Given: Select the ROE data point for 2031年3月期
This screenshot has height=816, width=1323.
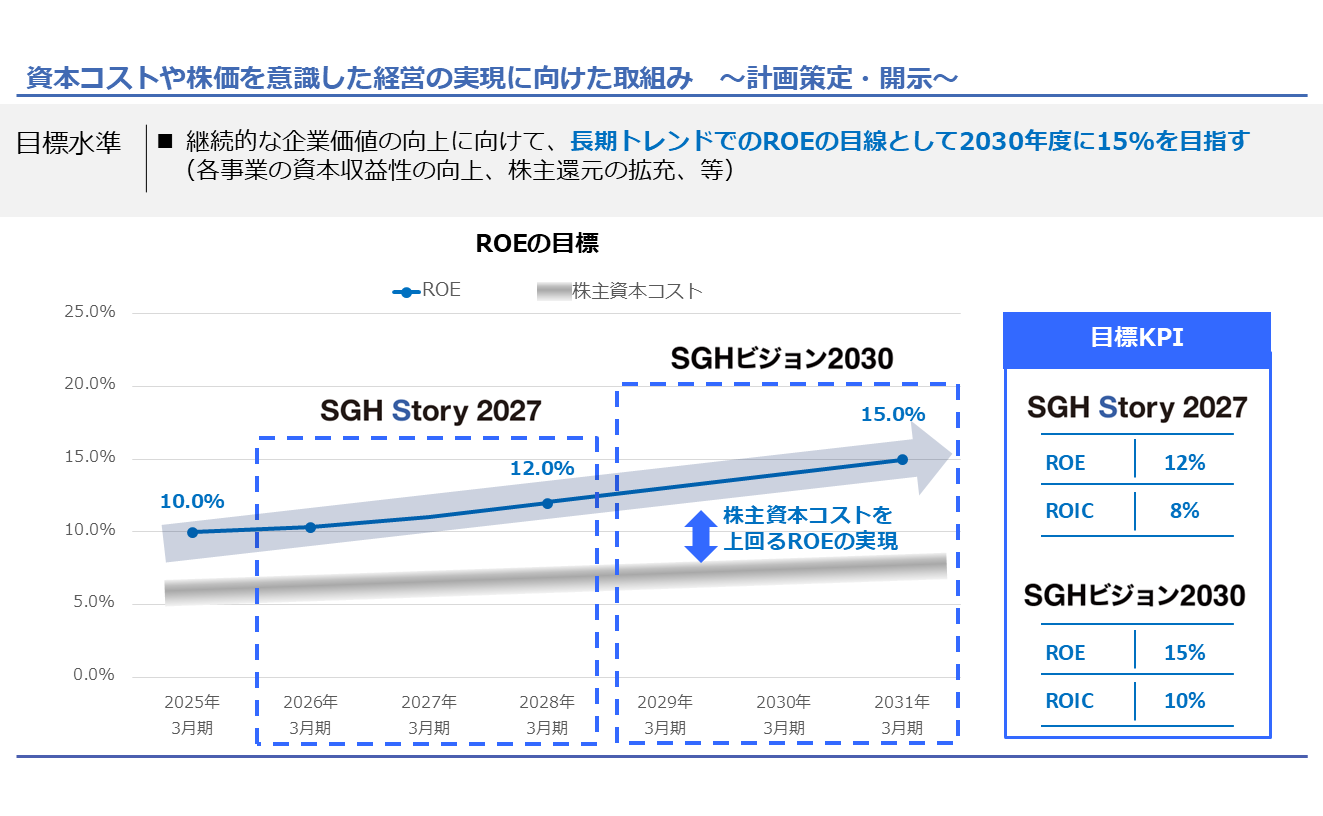Looking at the screenshot, I should [902, 460].
